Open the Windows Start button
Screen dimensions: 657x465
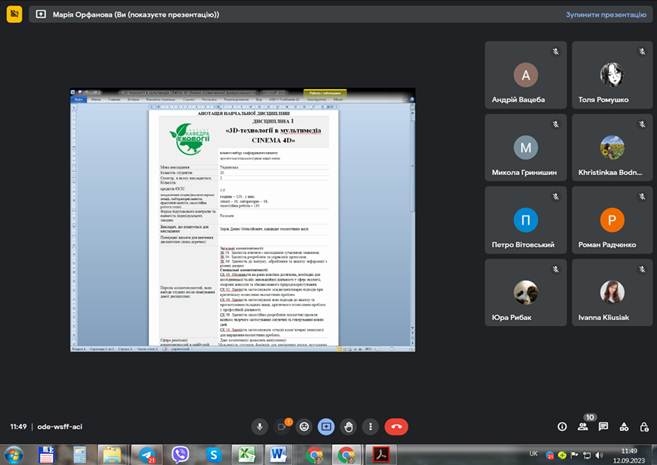12,455
